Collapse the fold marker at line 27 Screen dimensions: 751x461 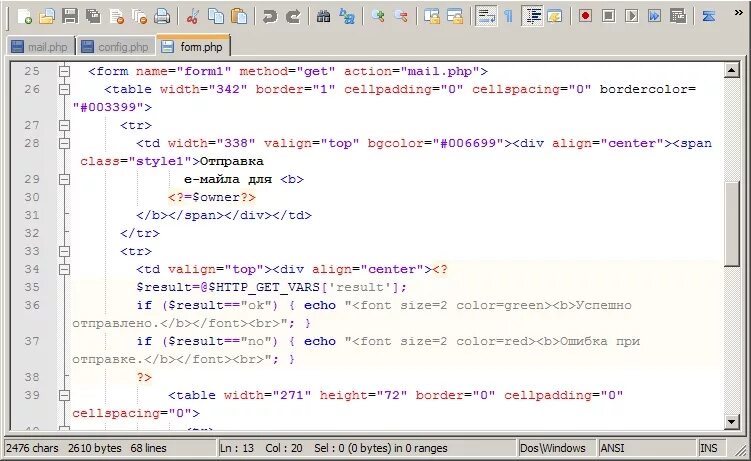point(64,125)
